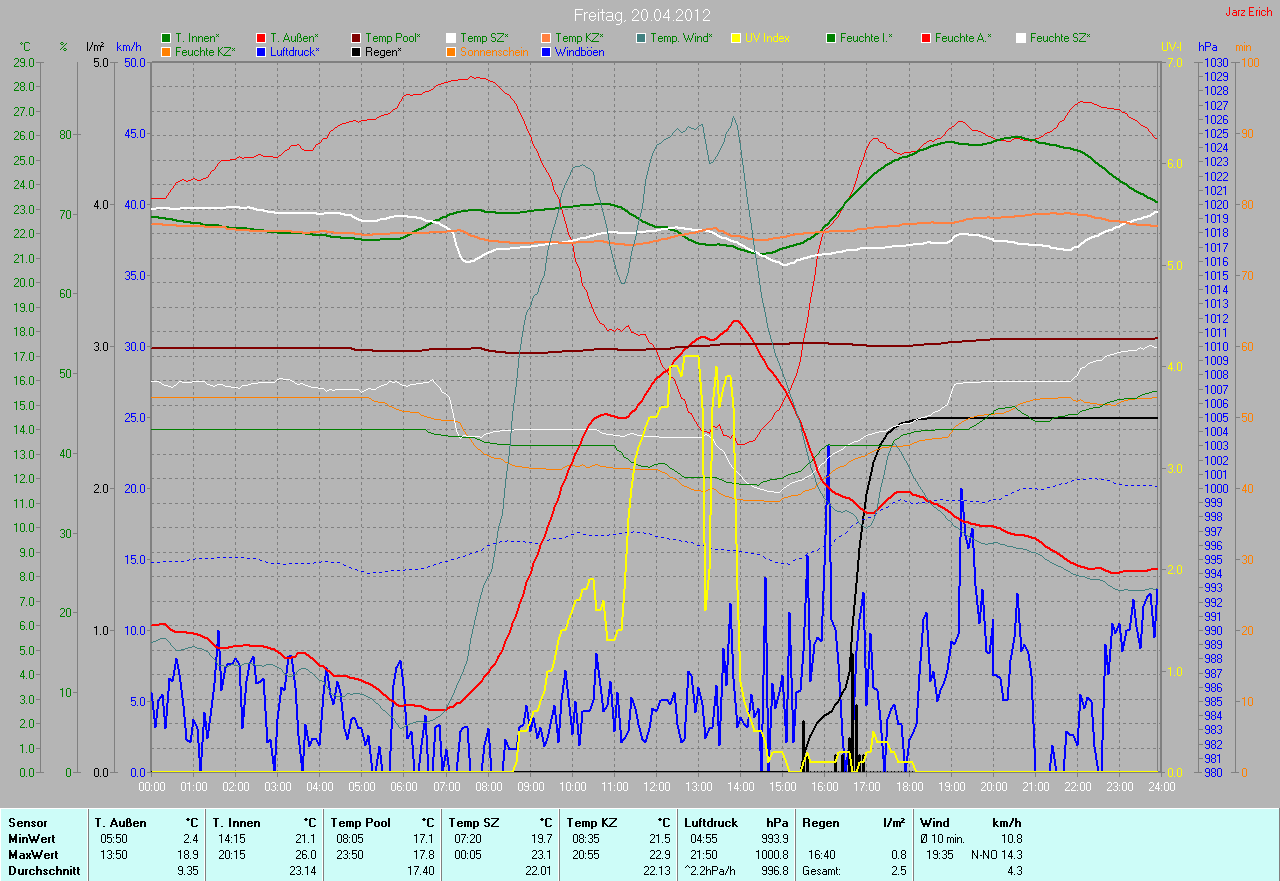The image size is (1280, 881).
Task: Click the T. Außen average '9.35'
Action: pos(187,871)
